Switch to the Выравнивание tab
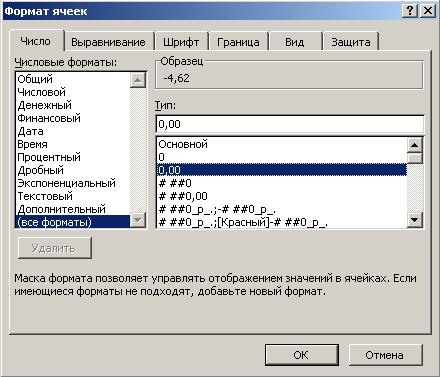Screen dimensions: 440x377 [x=109, y=42]
